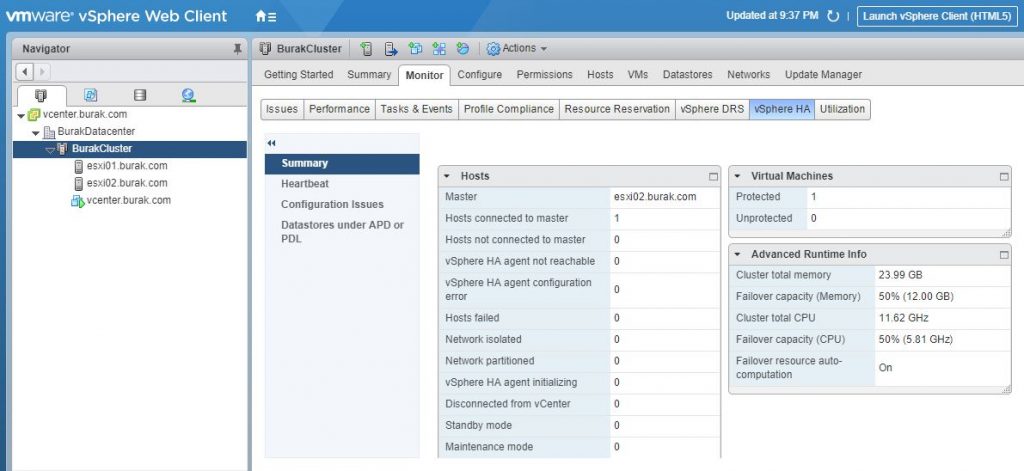Collapse the BurakCluster tree node
The image size is (1024, 471).
(x=50, y=150)
